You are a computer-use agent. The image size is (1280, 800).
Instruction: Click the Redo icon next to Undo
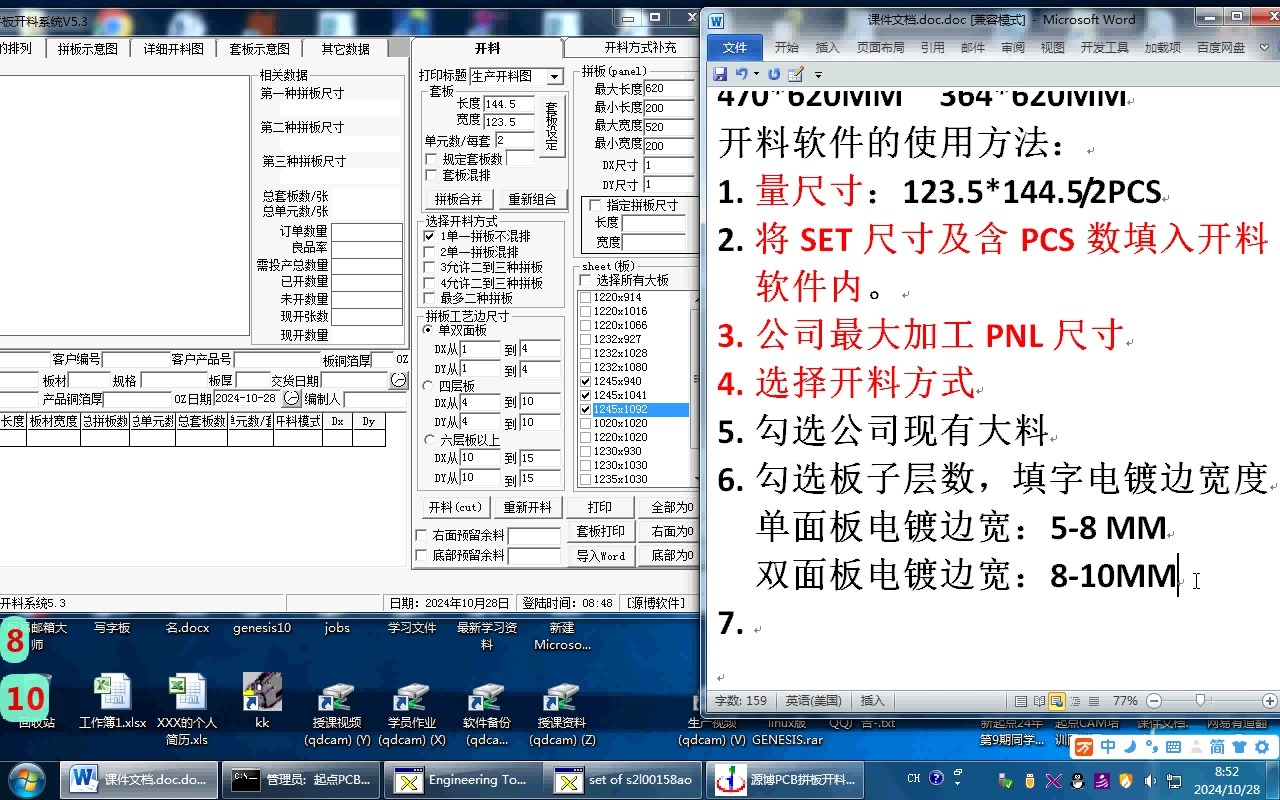coord(774,73)
